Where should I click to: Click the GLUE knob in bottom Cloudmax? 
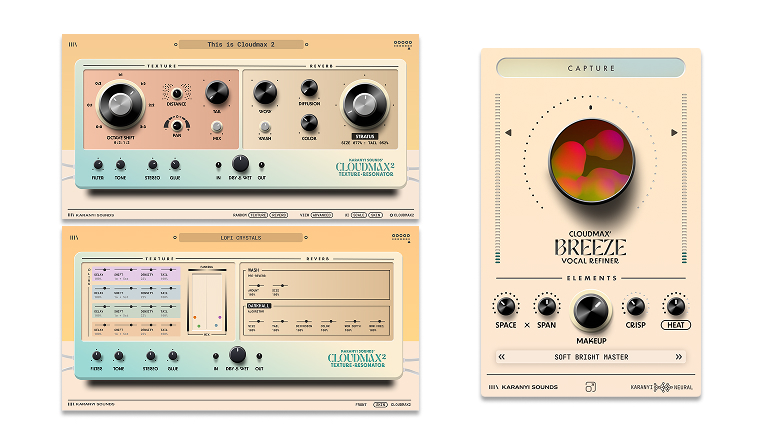click(173, 356)
